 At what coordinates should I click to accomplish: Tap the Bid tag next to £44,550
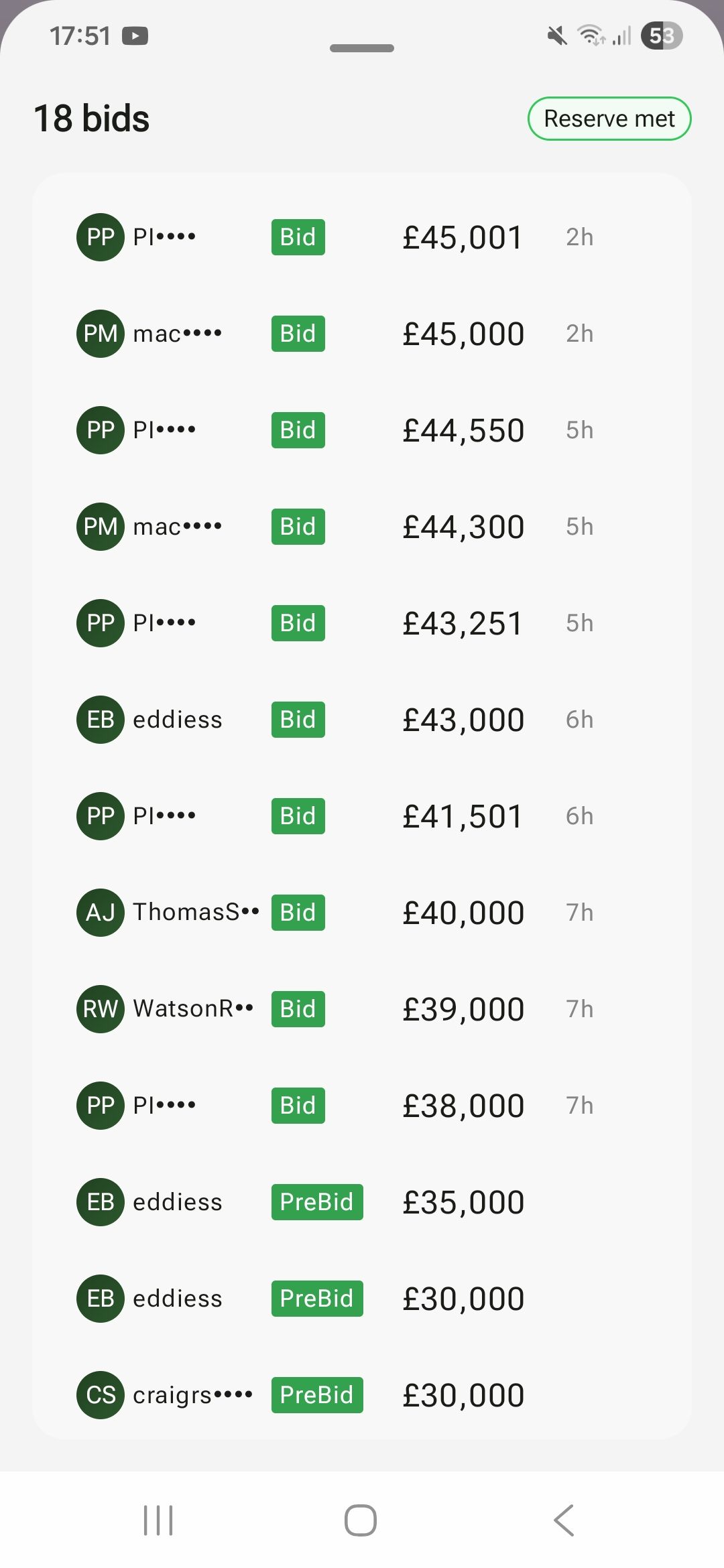[x=298, y=430]
